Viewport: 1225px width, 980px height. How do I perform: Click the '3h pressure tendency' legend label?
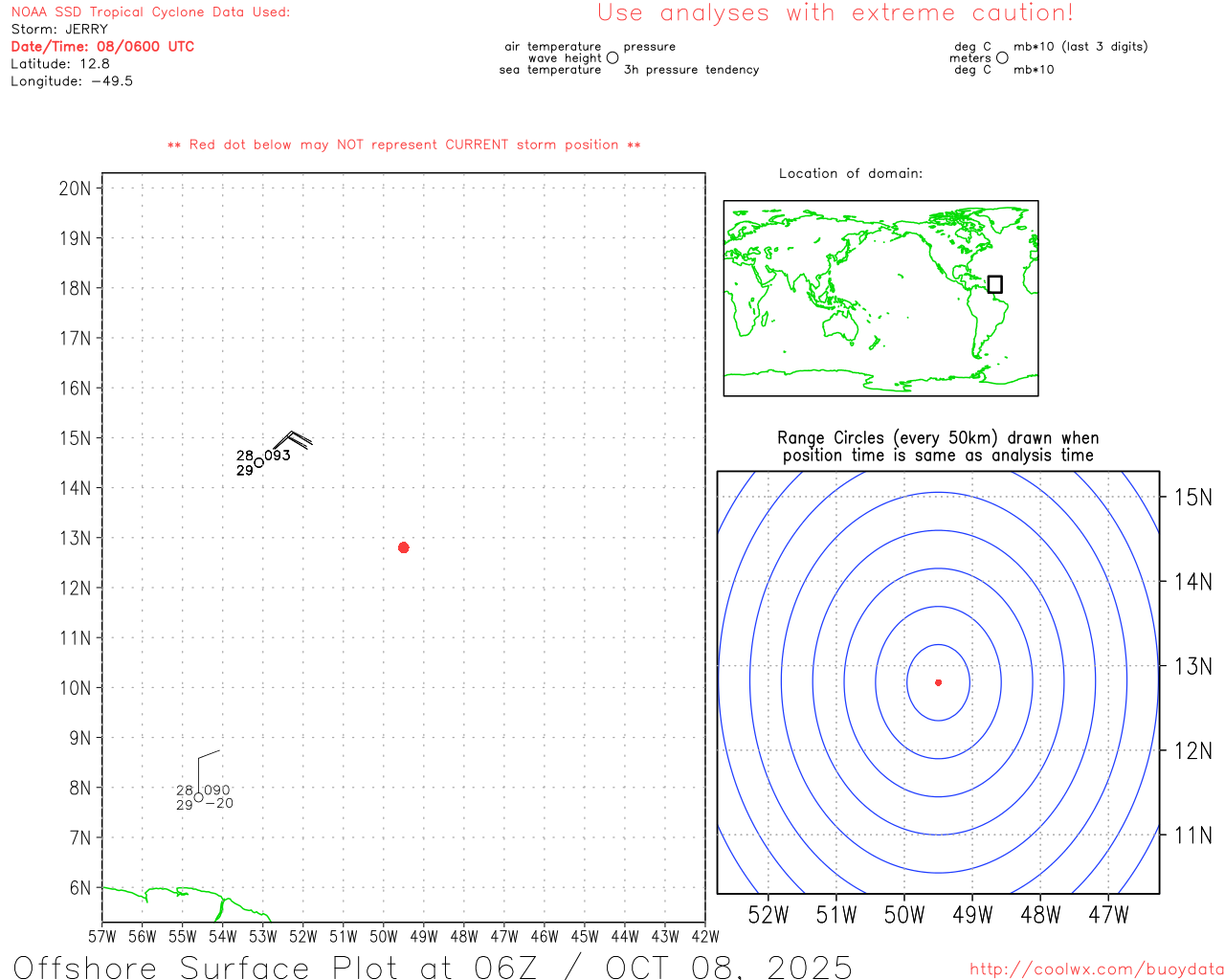pyautogui.click(x=691, y=70)
